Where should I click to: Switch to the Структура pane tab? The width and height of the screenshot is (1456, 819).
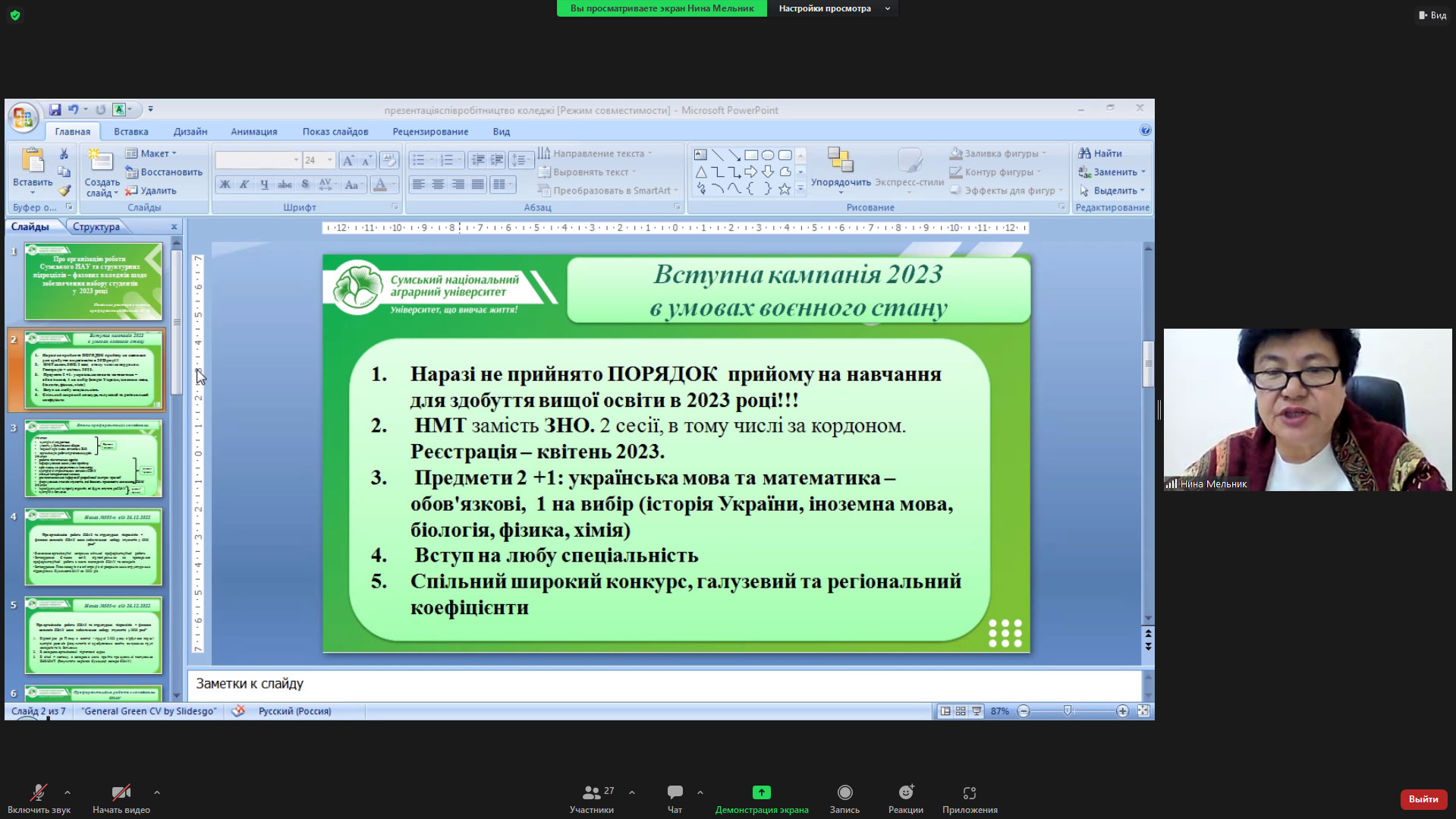point(96,227)
